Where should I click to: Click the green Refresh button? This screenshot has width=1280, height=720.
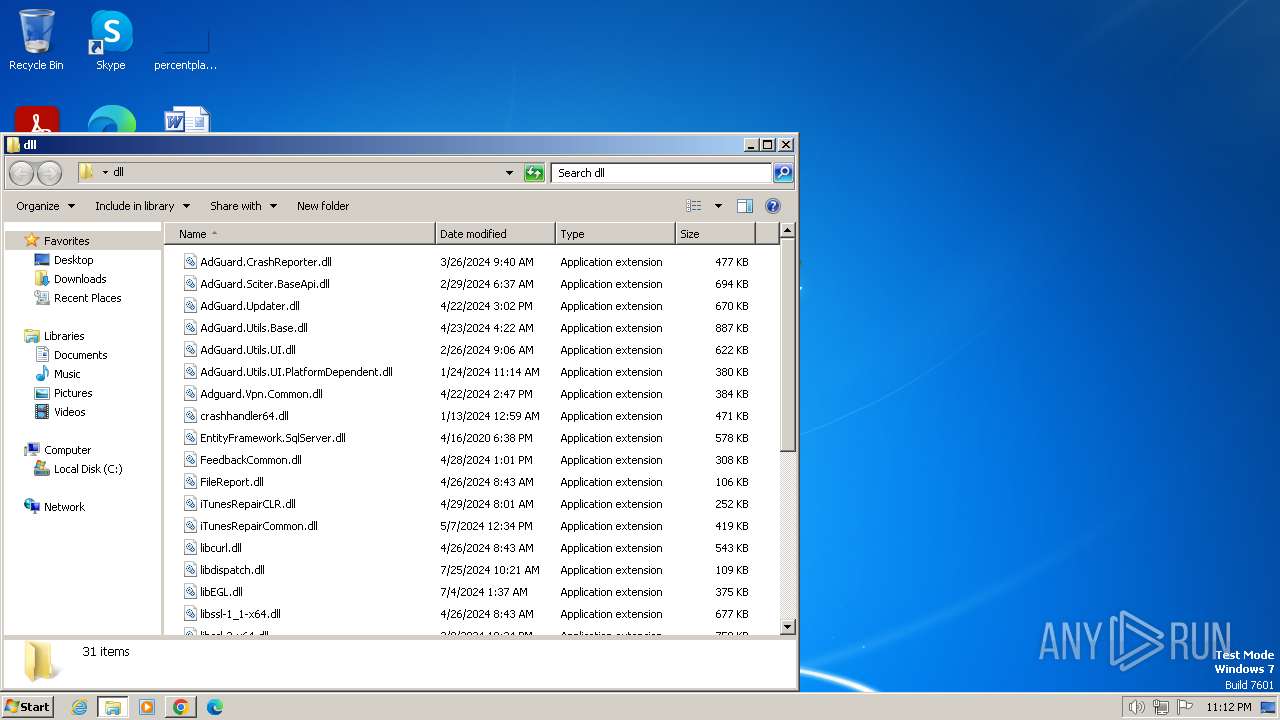pos(534,173)
